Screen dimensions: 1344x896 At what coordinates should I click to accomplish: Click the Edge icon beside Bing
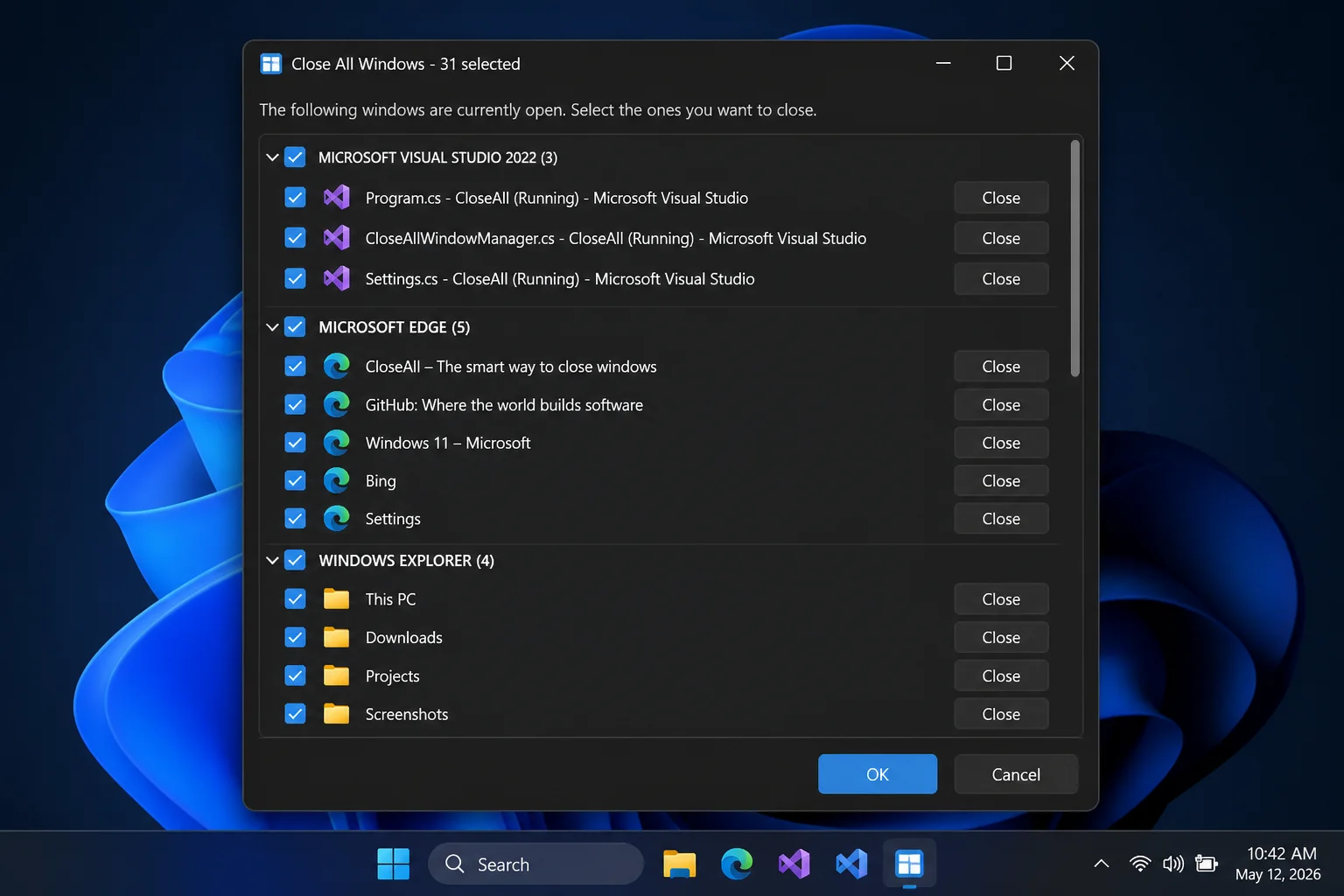337,480
